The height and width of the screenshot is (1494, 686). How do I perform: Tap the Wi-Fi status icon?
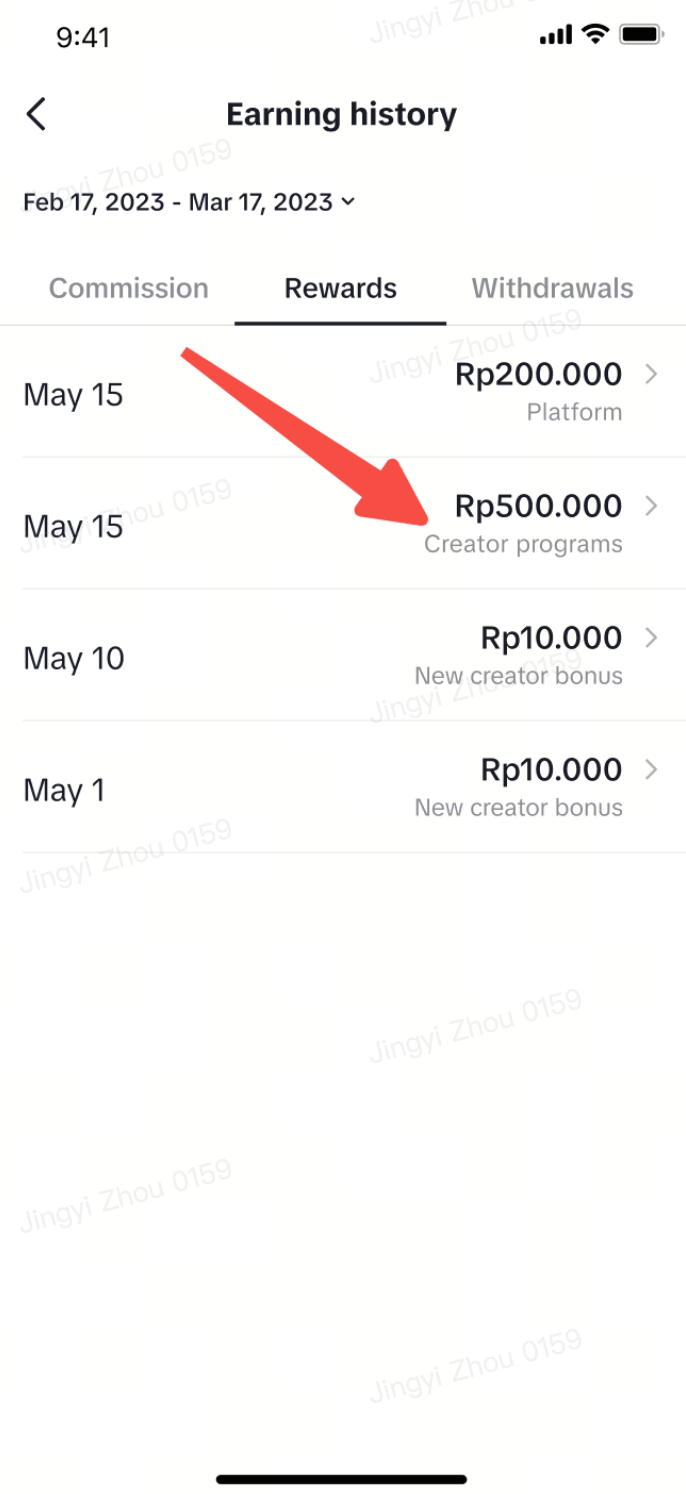coord(595,35)
